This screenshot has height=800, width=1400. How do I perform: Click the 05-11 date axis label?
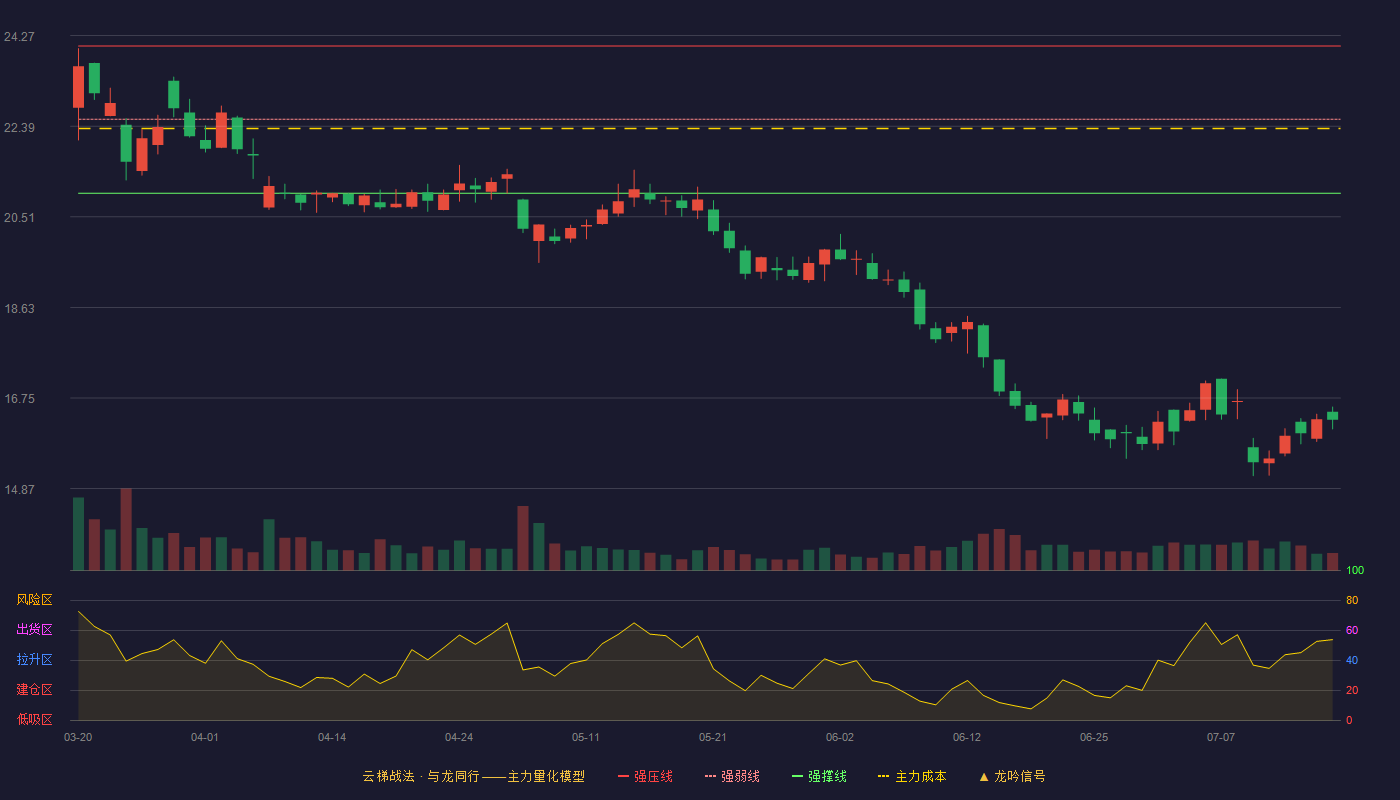point(586,737)
